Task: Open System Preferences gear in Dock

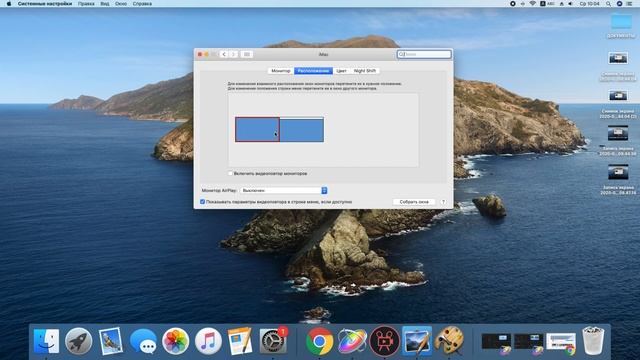Action: pyautogui.click(x=273, y=341)
